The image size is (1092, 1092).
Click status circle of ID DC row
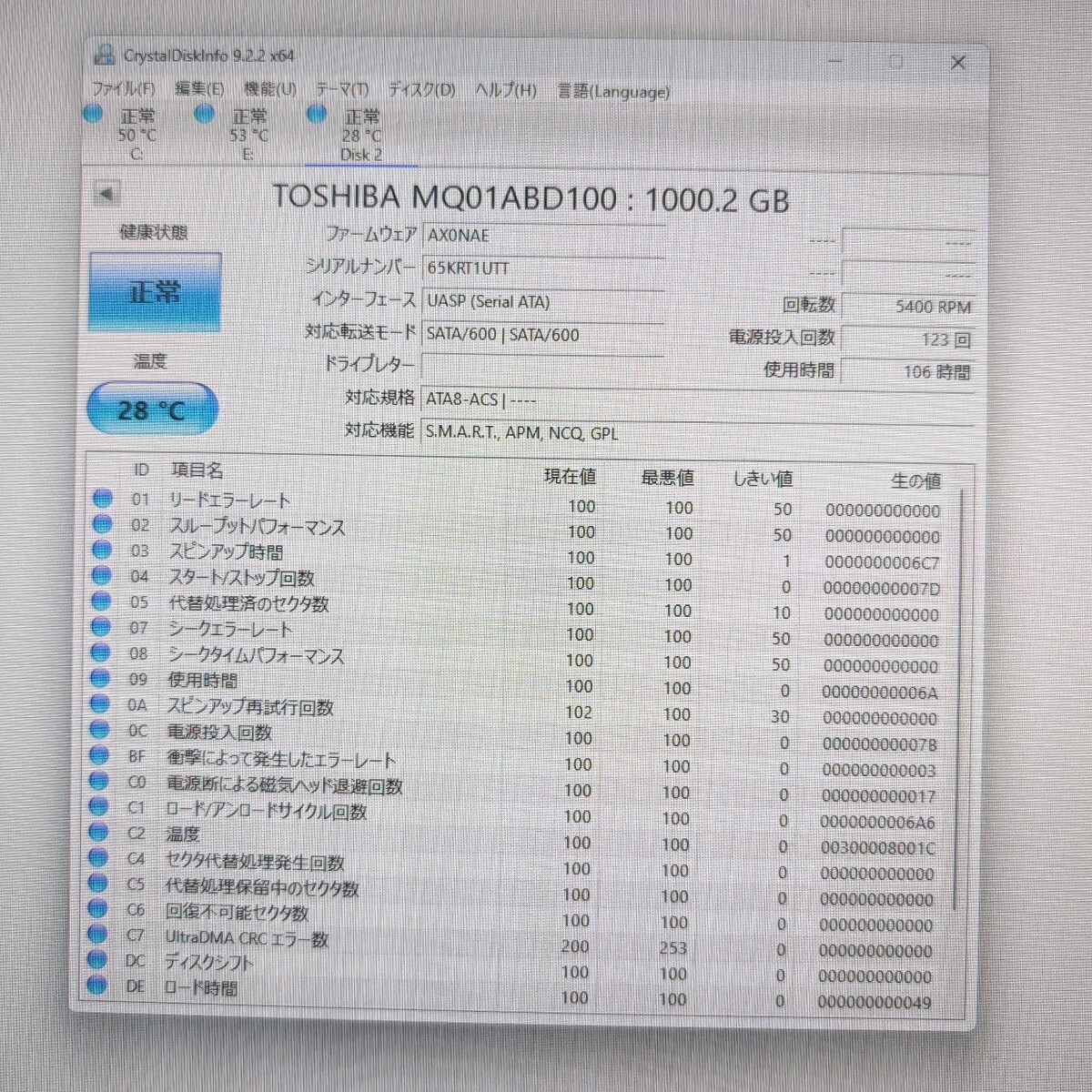97,959
